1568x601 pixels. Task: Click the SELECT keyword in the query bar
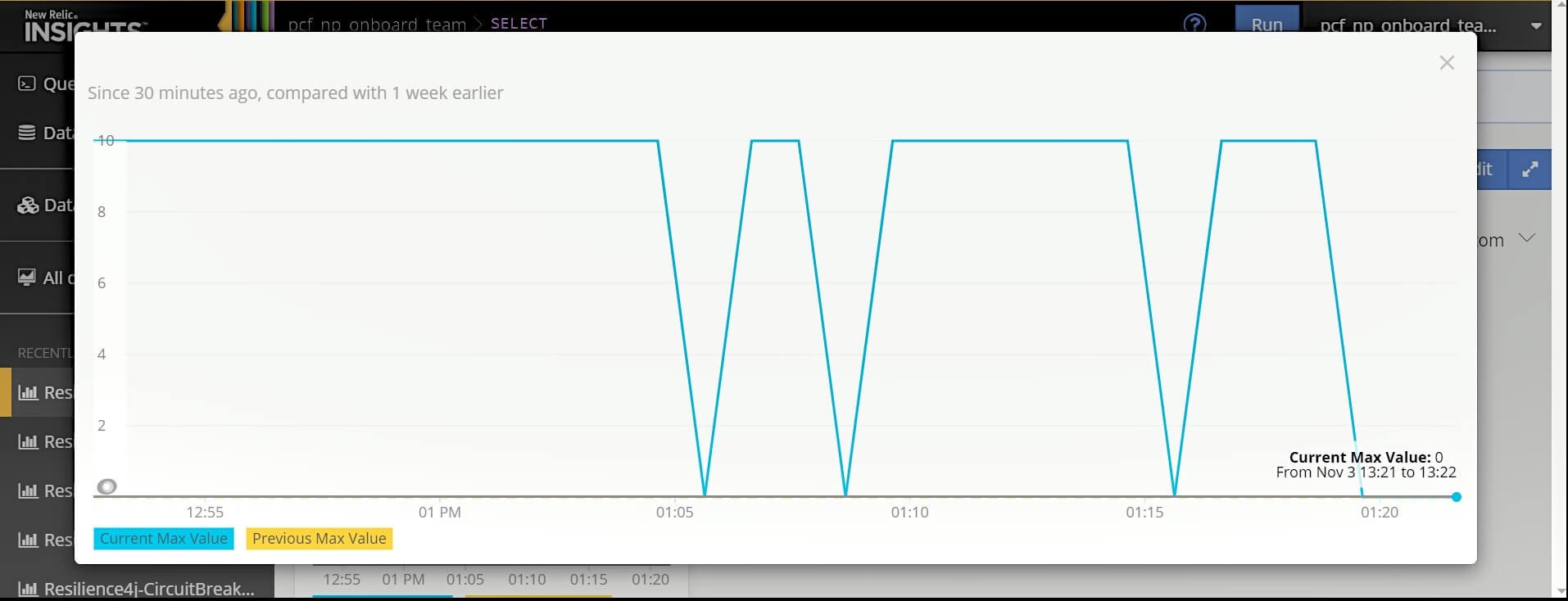519,24
